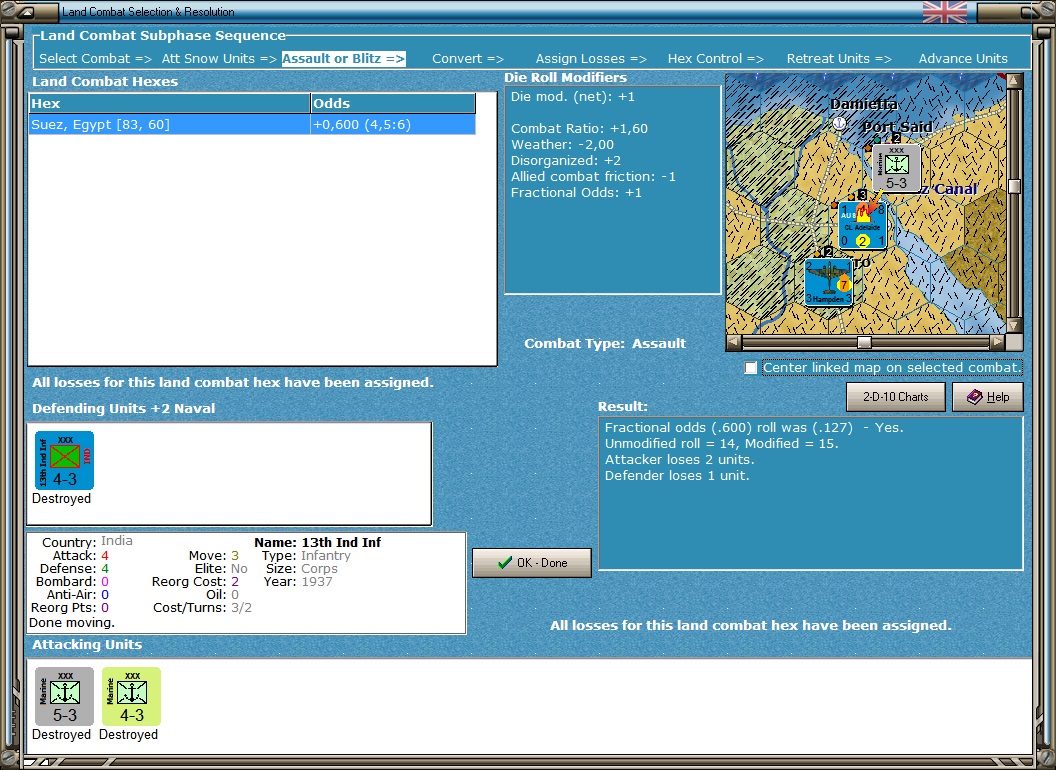The height and width of the screenshot is (770, 1056).
Task: Click the Hampden bomber counter on the map
Action: click(x=828, y=282)
